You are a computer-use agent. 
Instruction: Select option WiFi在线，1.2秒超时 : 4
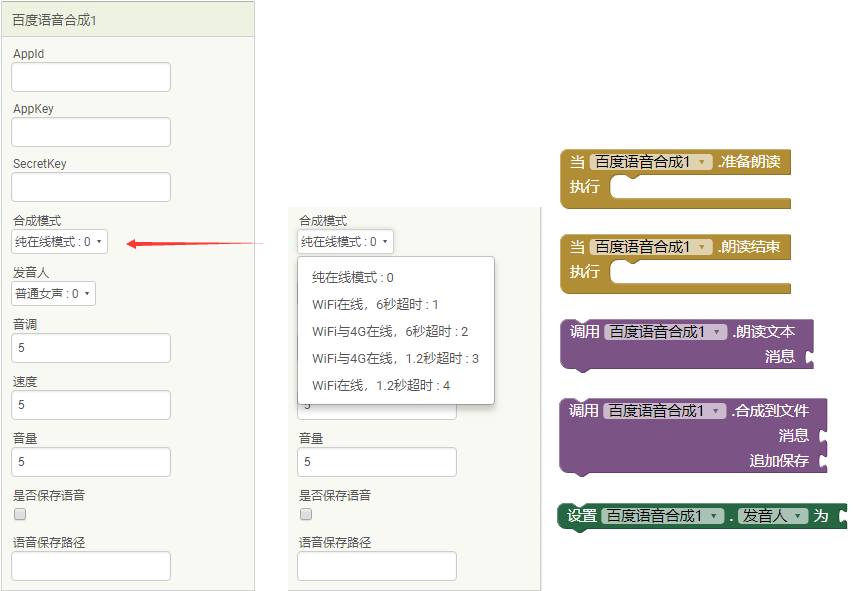[396, 386]
